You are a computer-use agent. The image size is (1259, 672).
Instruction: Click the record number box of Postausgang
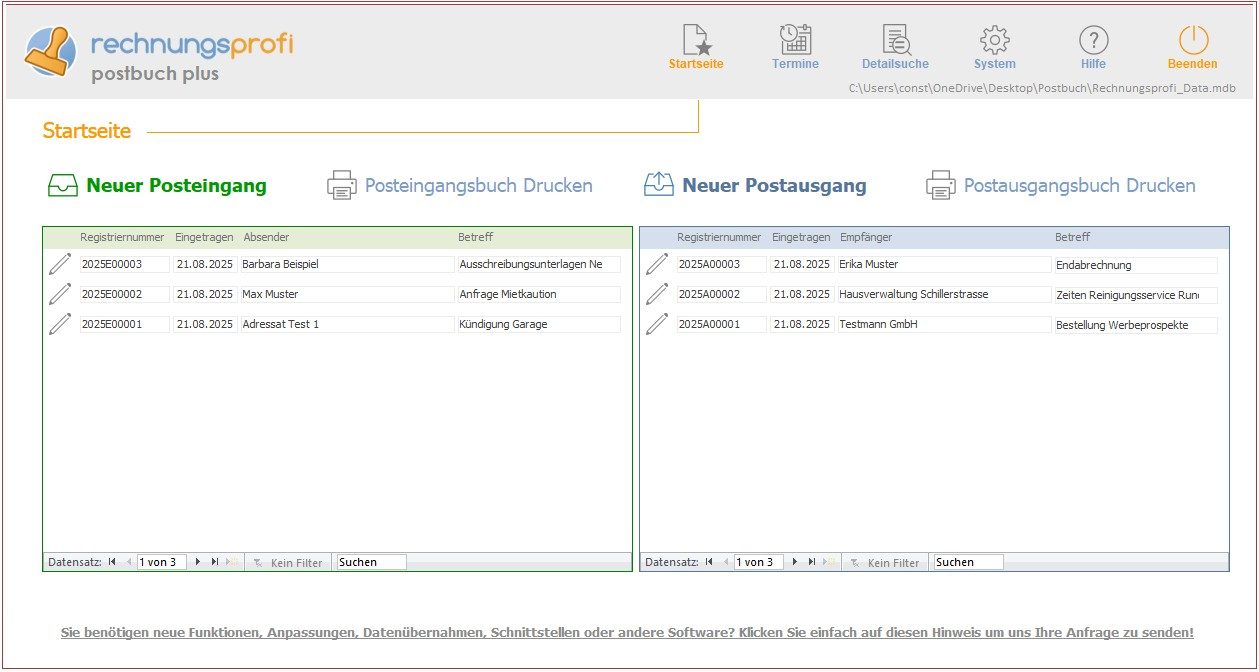(759, 562)
